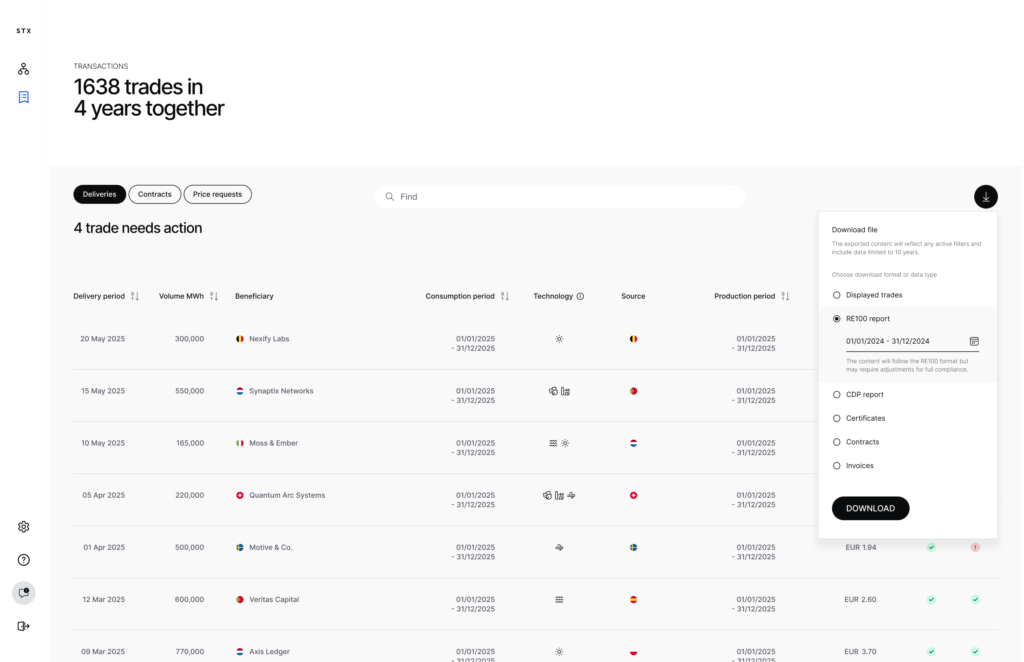Choose the Invoices radio option
1024x662 pixels.
[837, 466]
